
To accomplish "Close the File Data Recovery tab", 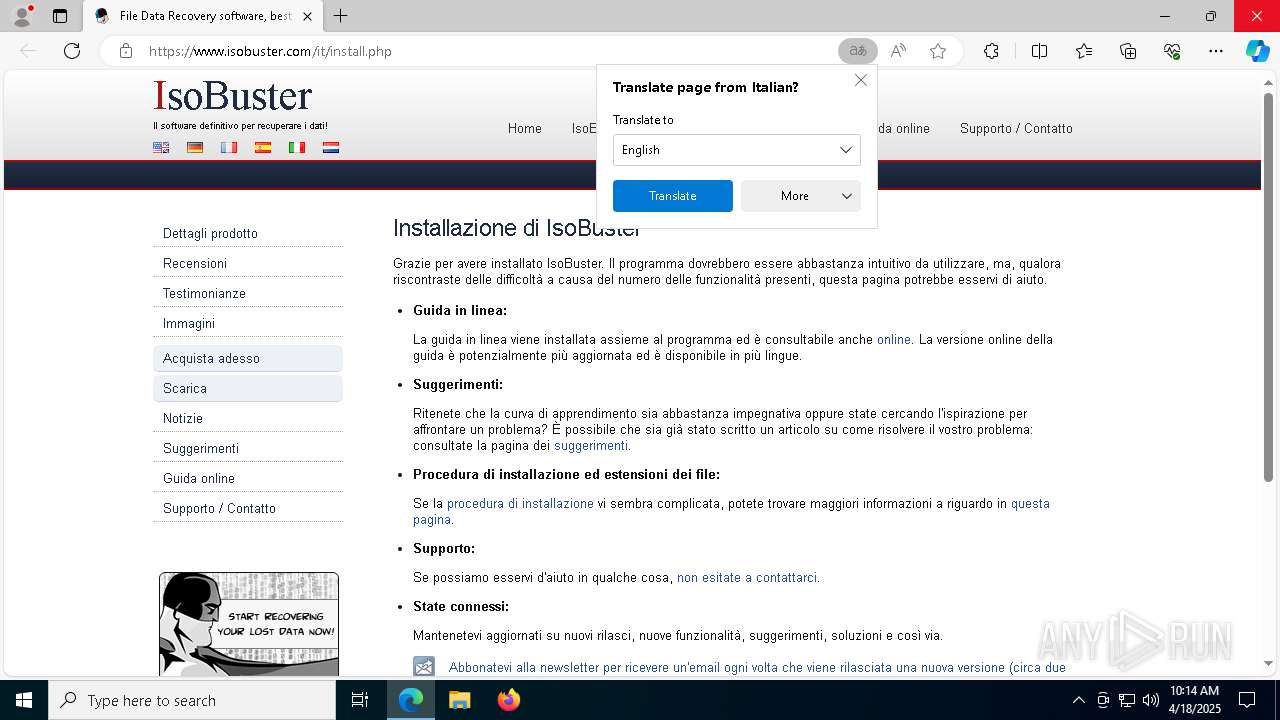I will [307, 16].
